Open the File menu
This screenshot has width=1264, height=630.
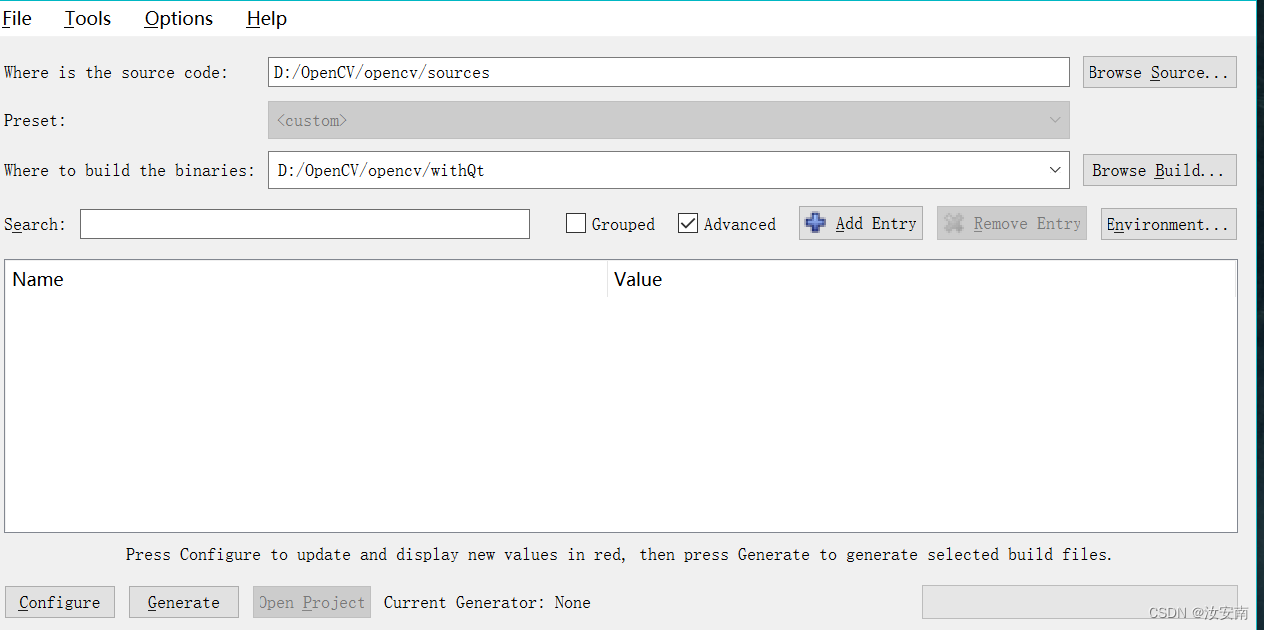click(x=16, y=18)
